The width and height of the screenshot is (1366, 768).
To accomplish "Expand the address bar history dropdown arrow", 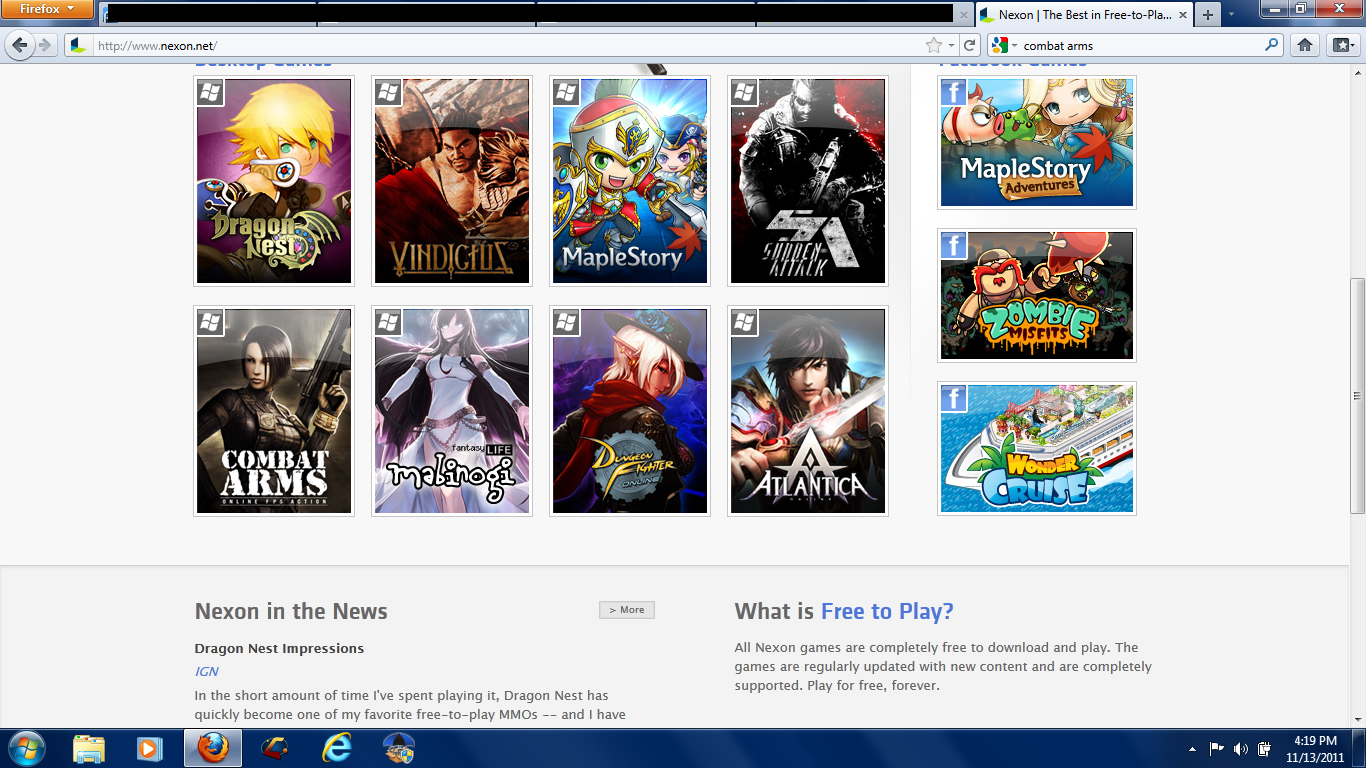I will pyautogui.click(x=951, y=45).
